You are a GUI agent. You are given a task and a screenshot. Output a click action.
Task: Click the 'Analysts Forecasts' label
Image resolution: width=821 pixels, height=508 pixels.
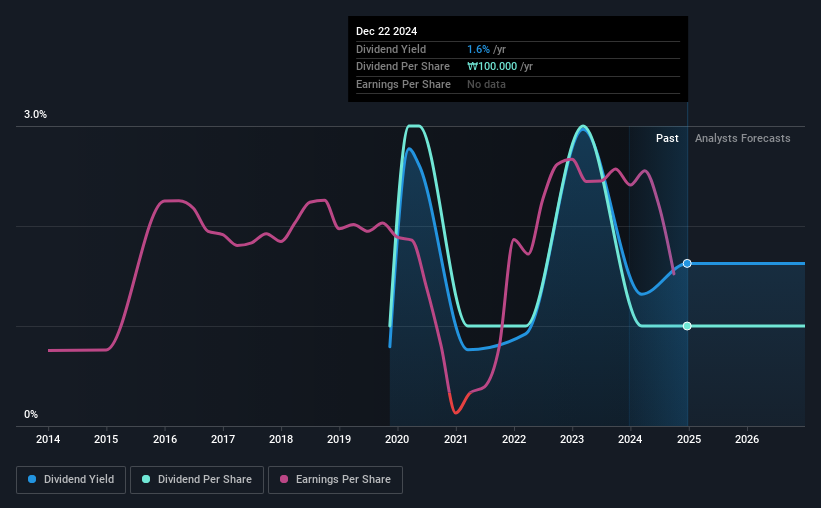tap(742, 138)
